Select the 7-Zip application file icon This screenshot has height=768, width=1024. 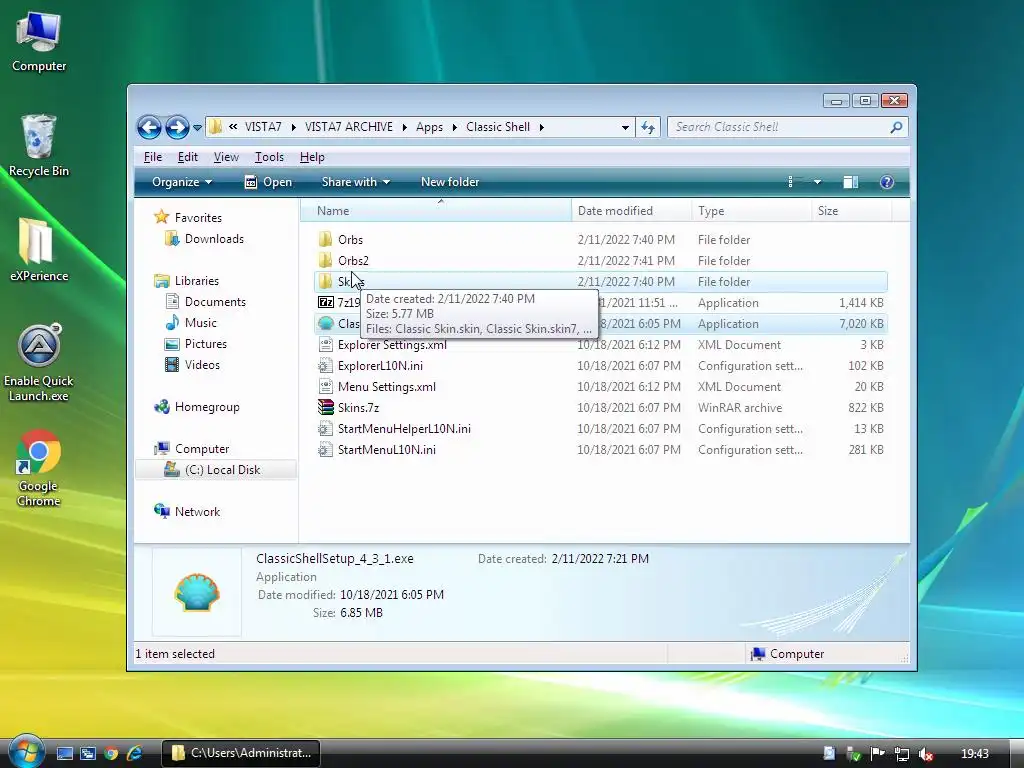tap(325, 302)
